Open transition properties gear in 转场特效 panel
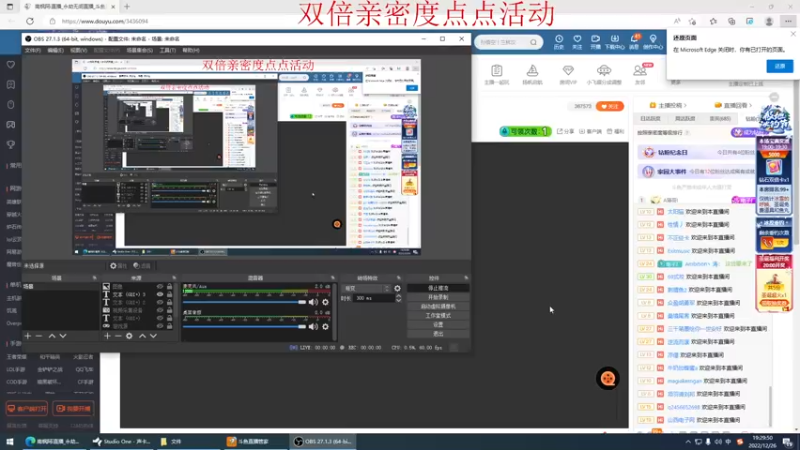 [x=397, y=288]
